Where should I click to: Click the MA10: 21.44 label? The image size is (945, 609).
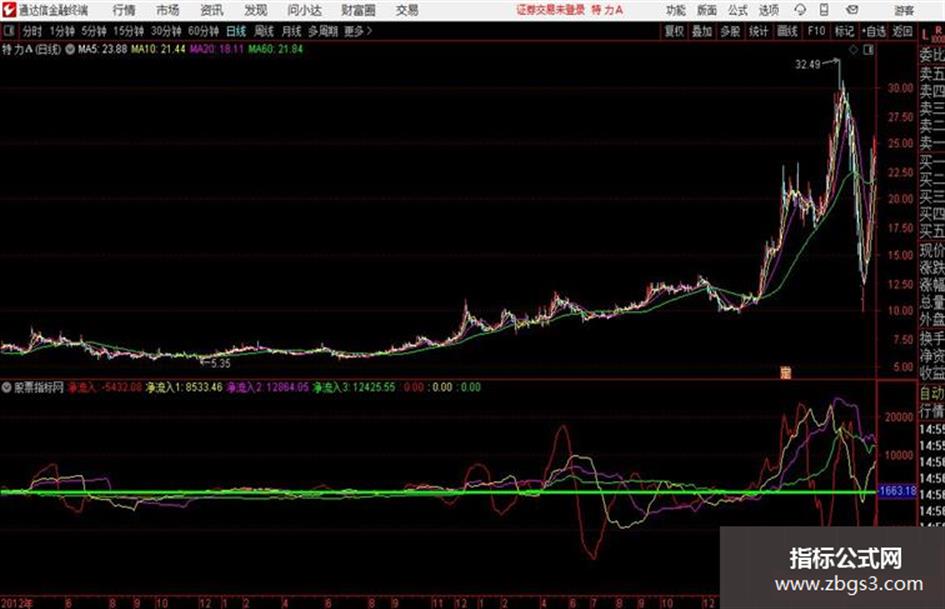[158, 49]
